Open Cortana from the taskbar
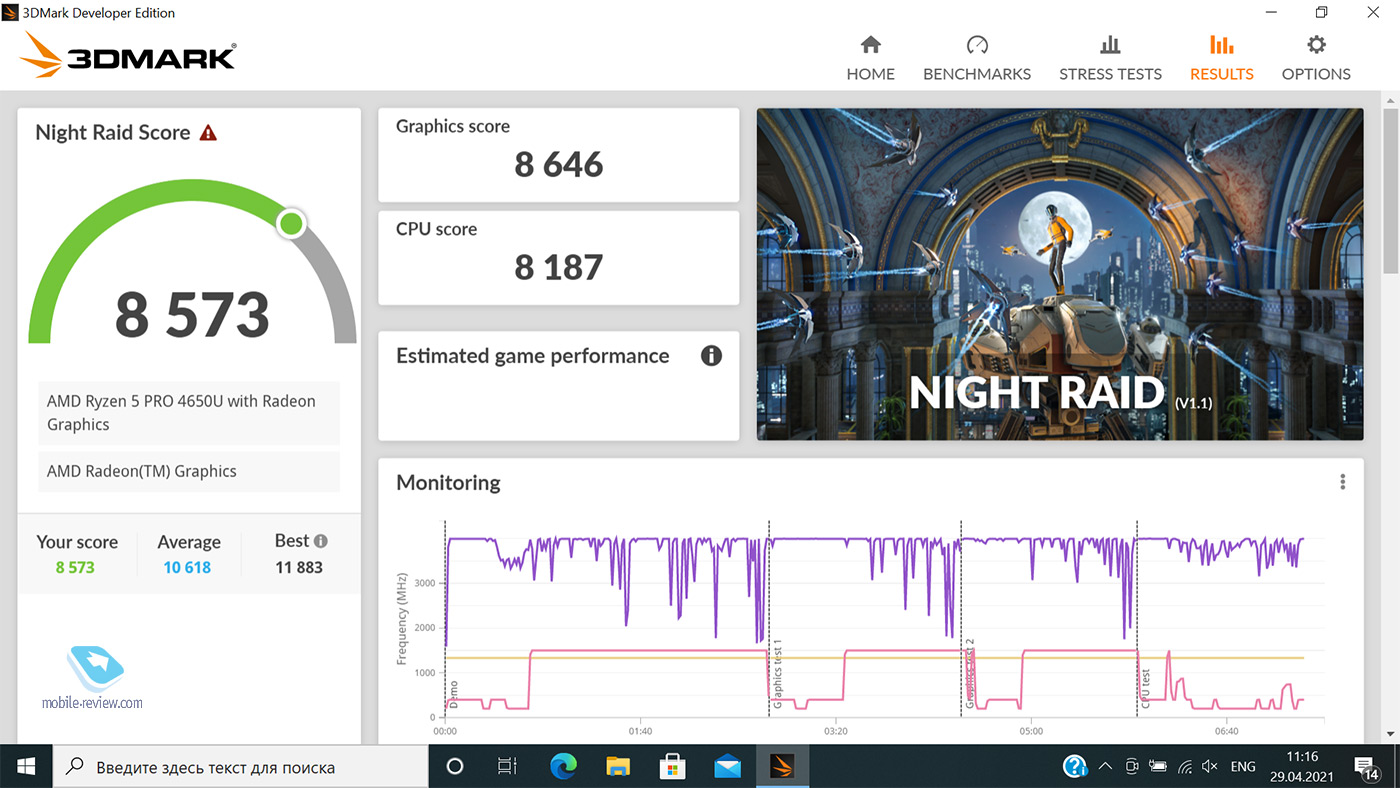The width and height of the screenshot is (1400, 788). [454, 767]
